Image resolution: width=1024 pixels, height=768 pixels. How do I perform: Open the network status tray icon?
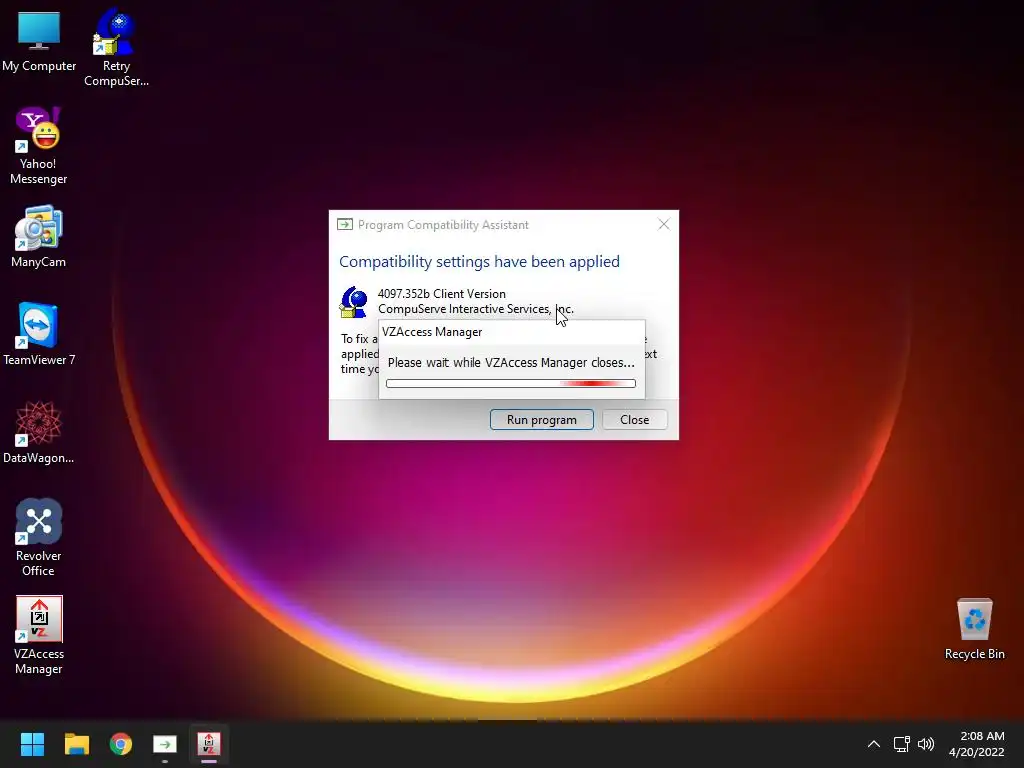click(x=902, y=744)
